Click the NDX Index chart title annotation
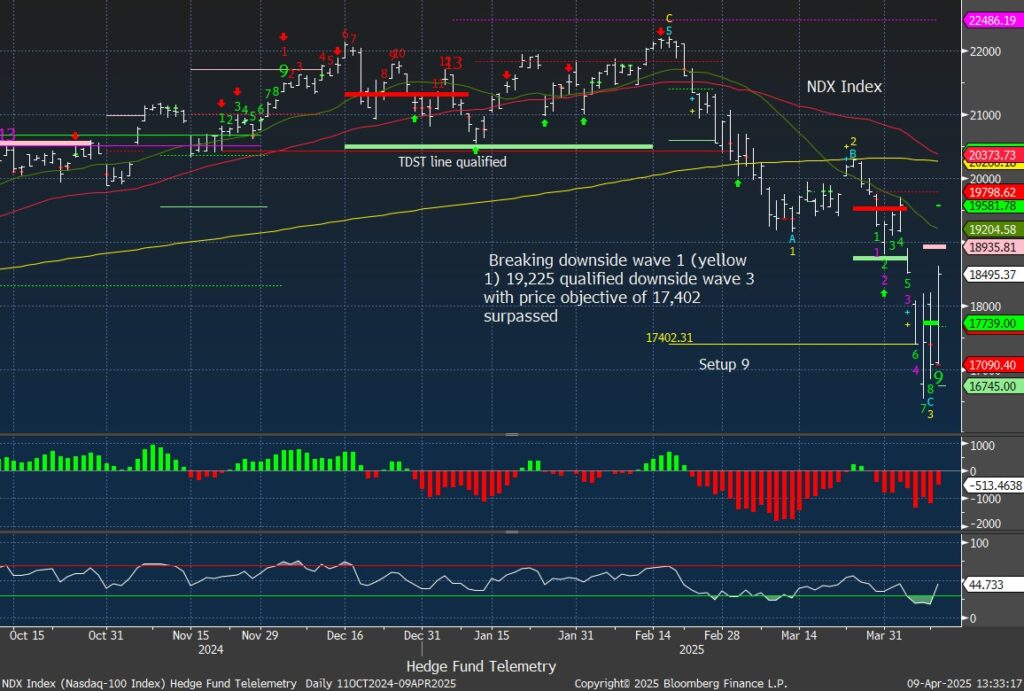The height and width of the screenshot is (691, 1024). [844, 86]
